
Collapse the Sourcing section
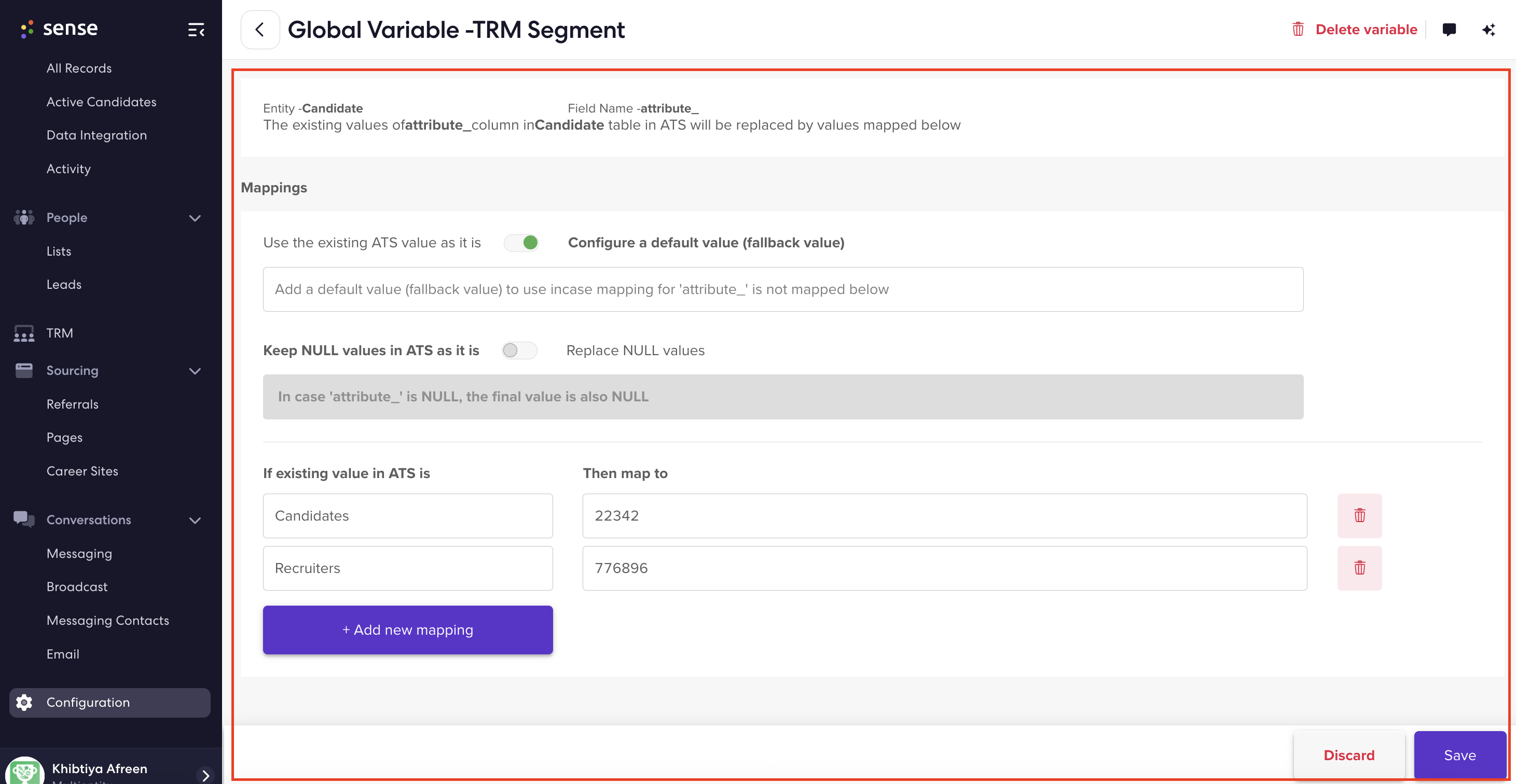coord(195,371)
